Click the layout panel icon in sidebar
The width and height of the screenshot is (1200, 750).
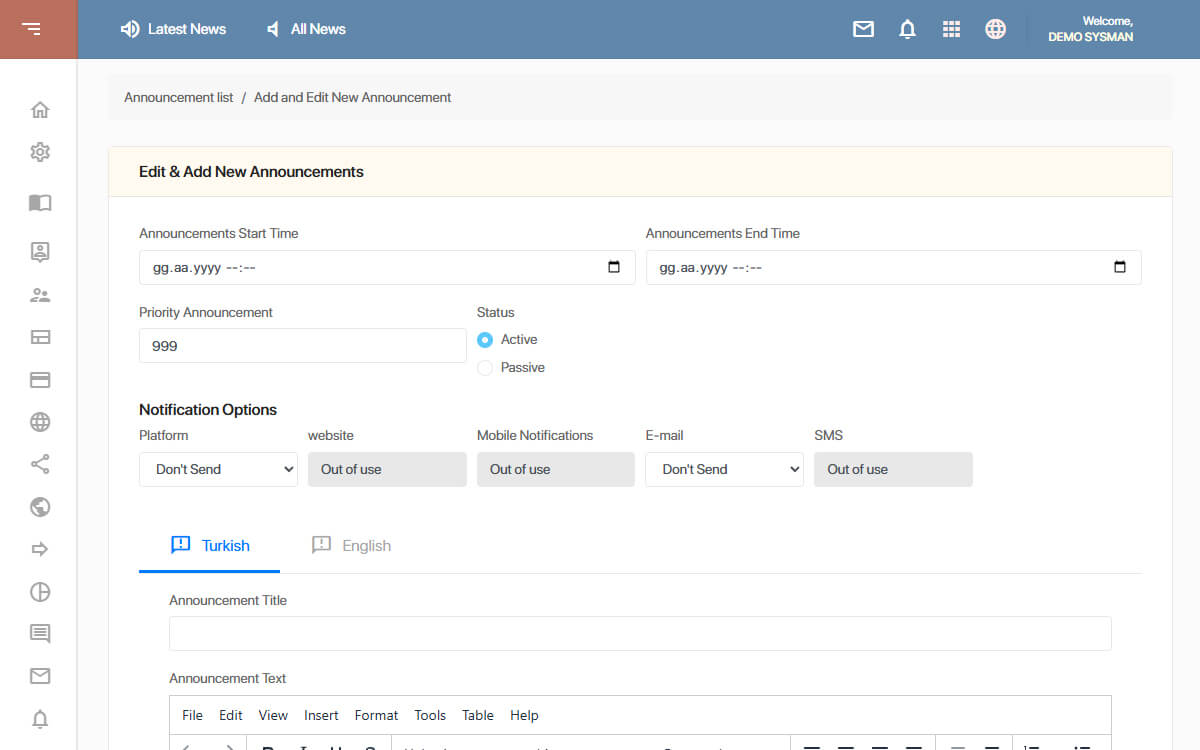pyautogui.click(x=40, y=337)
